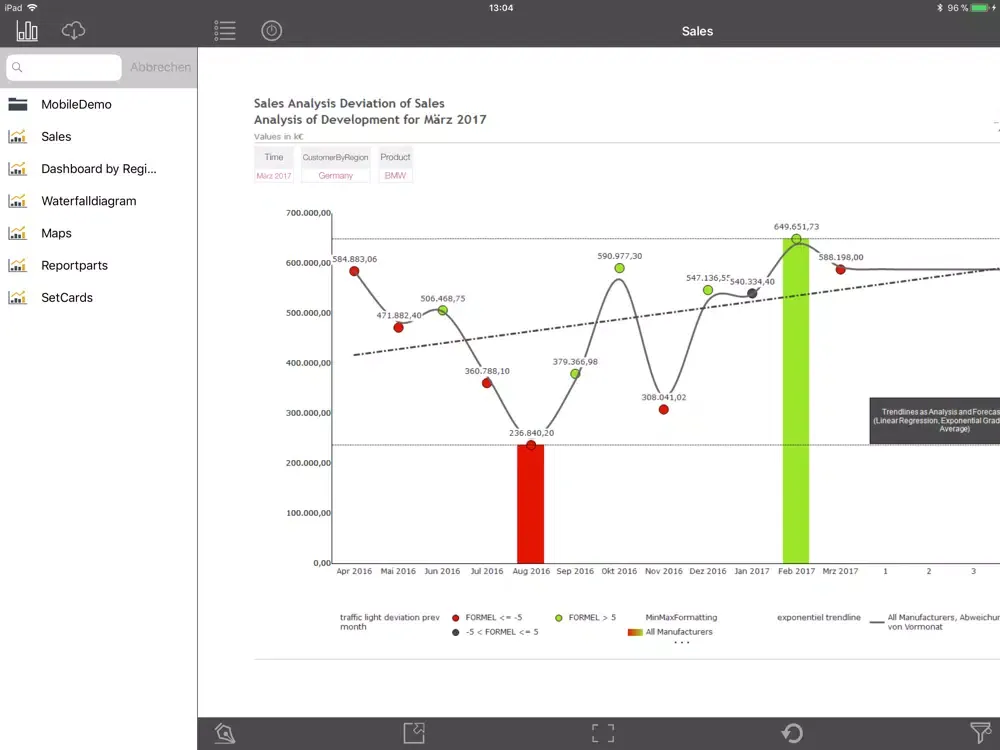This screenshot has height=750, width=1000.
Task: Select the green Feb 2017 maximum bar
Action: 796,401
